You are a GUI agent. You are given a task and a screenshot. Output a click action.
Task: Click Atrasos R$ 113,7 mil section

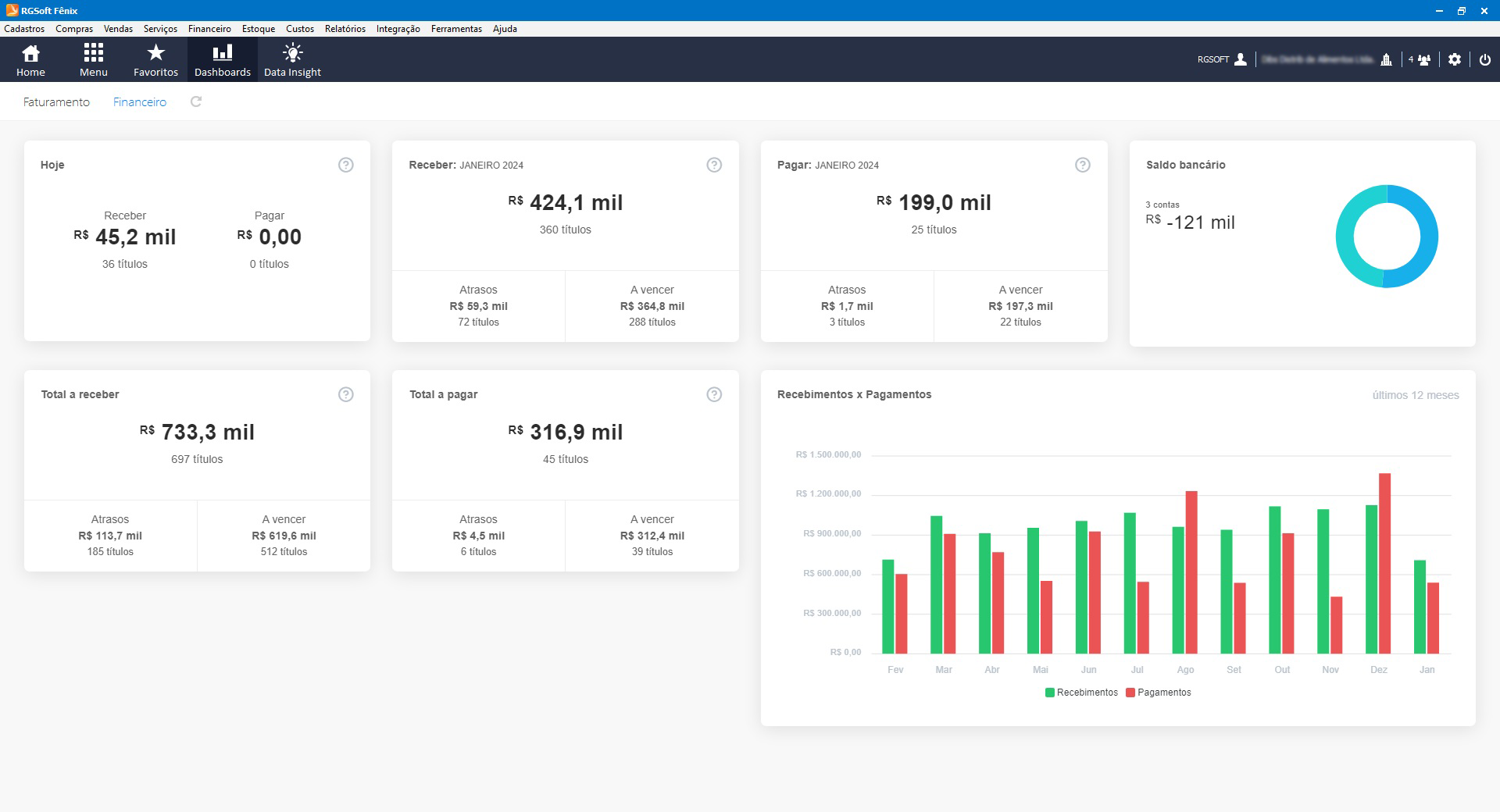pyautogui.click(x=110, y=536)
